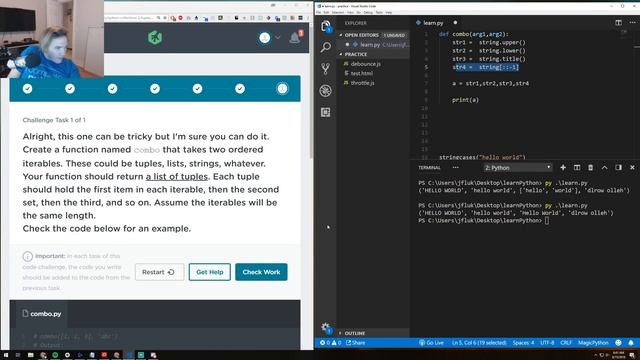Open the Explorer view in VS Code

325,26
